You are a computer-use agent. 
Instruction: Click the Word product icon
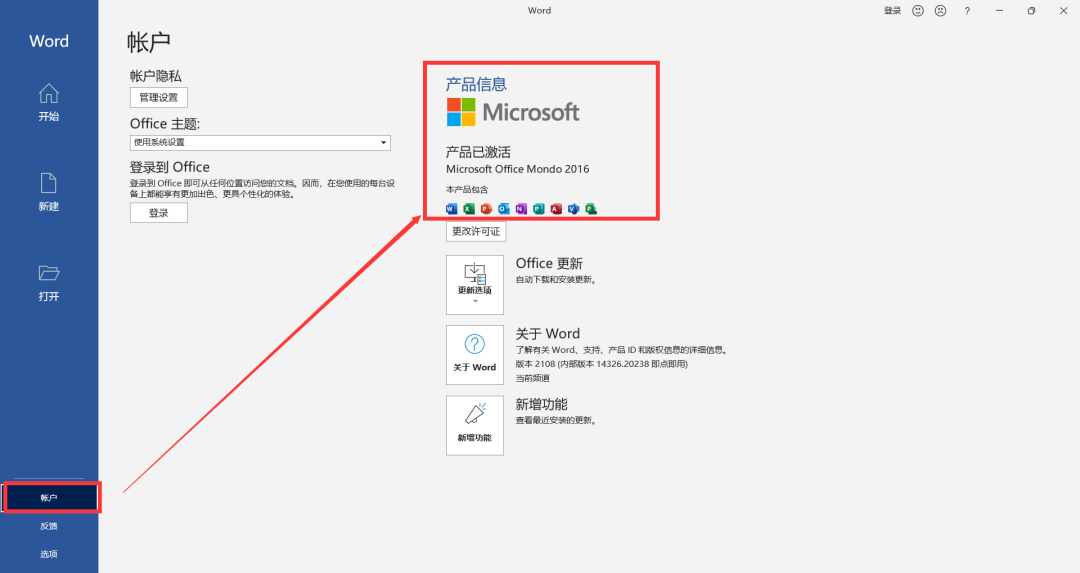pyautogui.click(x=452, y=209)
